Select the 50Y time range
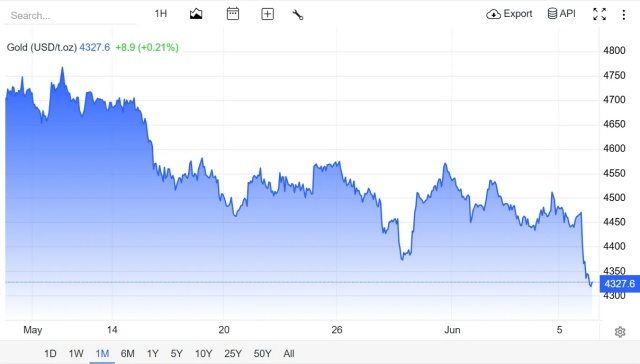640x364 pixels. pos(262,353)
